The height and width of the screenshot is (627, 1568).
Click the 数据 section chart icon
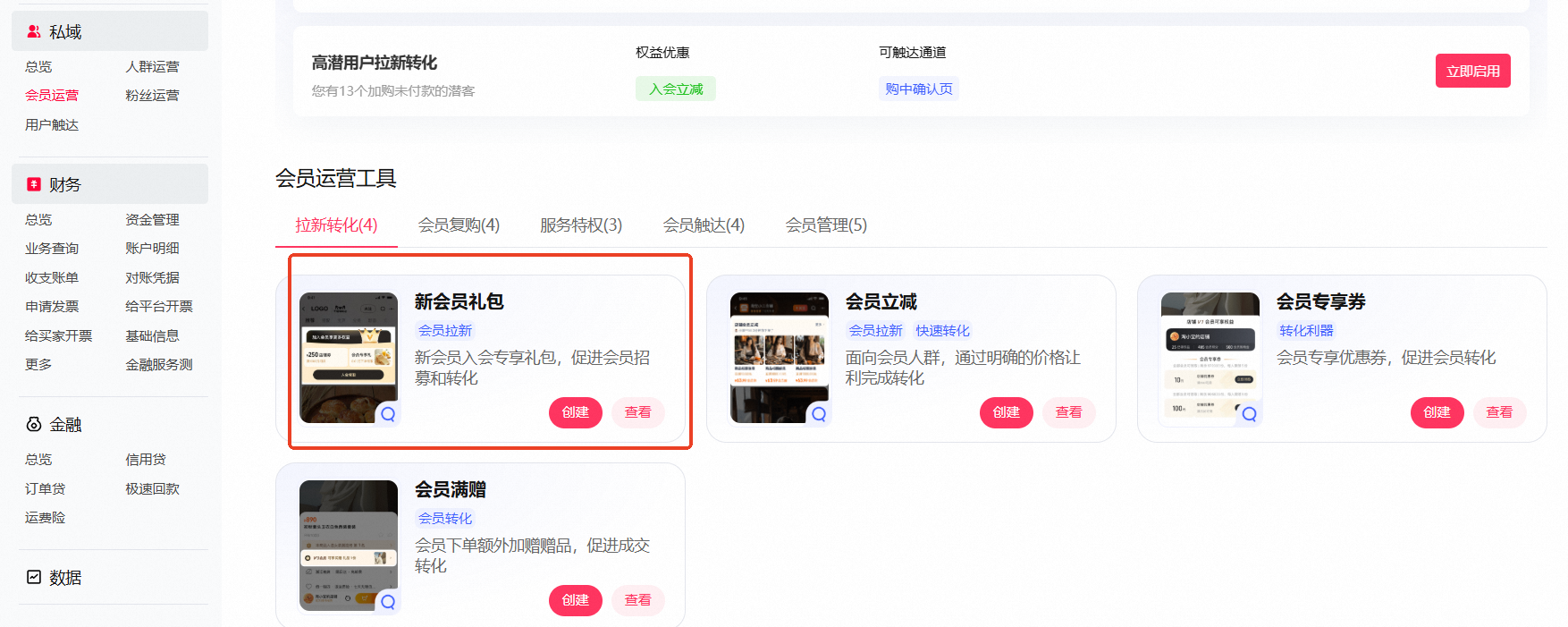tap(34, 577)
